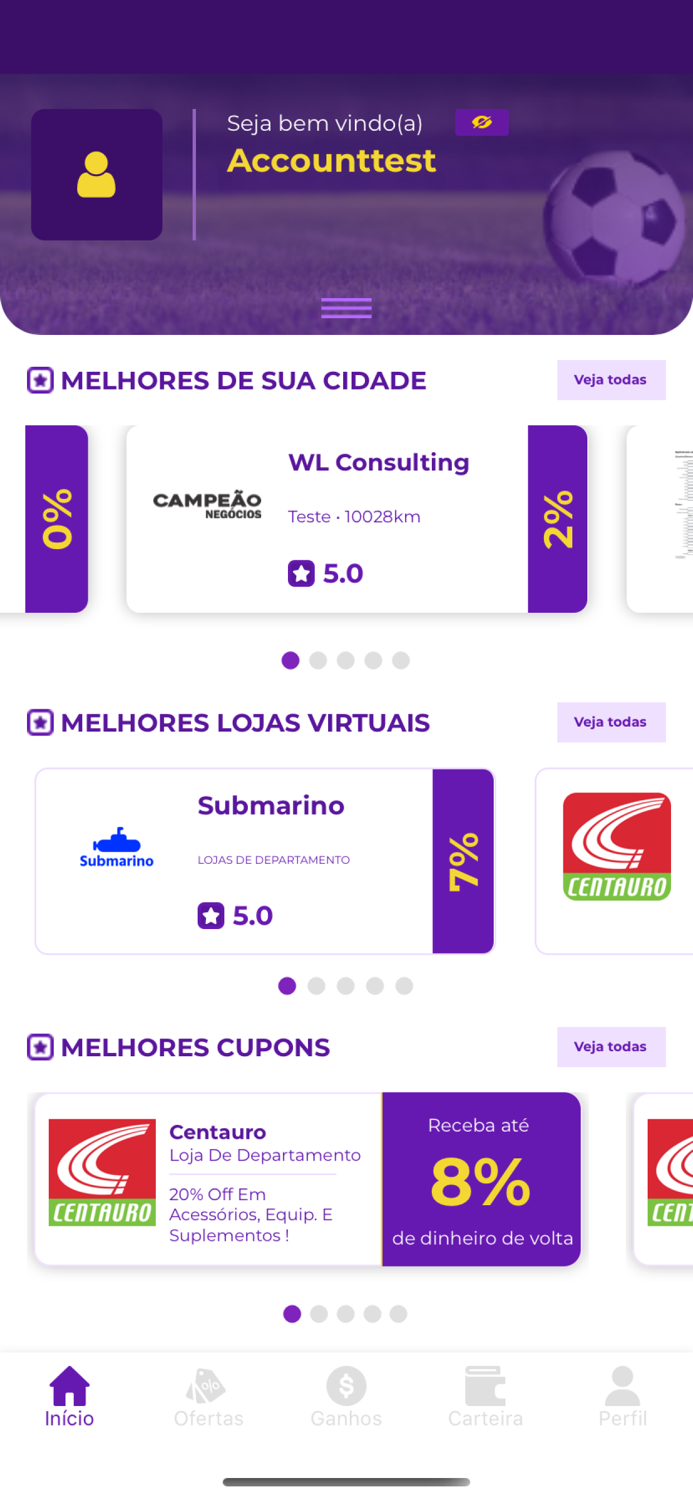Toggle the eye icon next to Seja bem vindo(a)

click(482, 122)
